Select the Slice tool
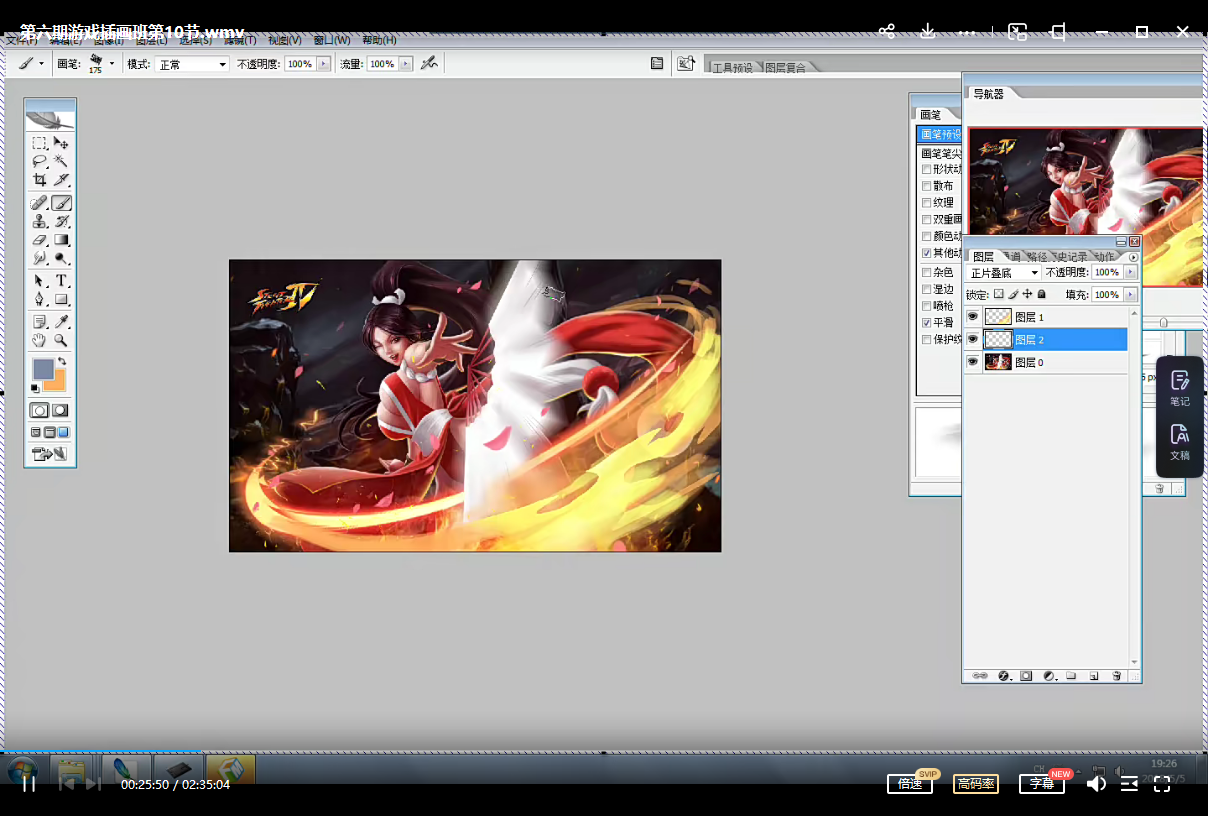The width and height of the screenshot is (1208, 816). coord(61,180)
